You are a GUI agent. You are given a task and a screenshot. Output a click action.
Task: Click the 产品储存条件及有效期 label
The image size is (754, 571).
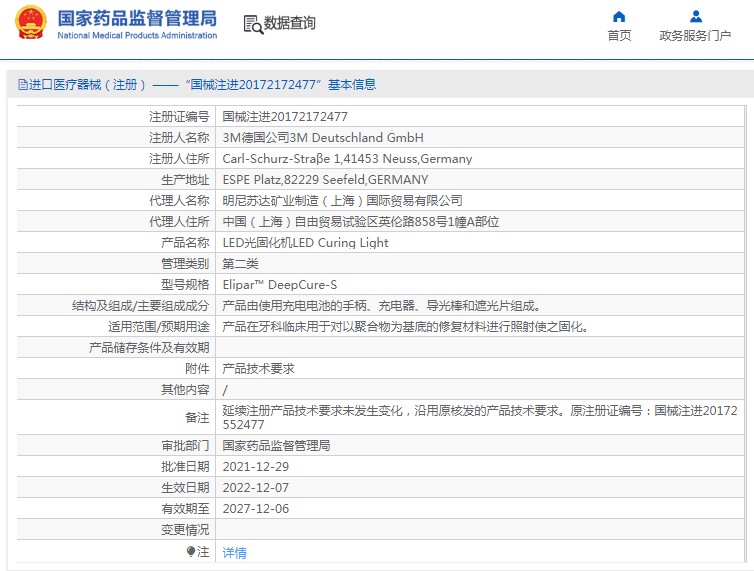tap(149, 348)
